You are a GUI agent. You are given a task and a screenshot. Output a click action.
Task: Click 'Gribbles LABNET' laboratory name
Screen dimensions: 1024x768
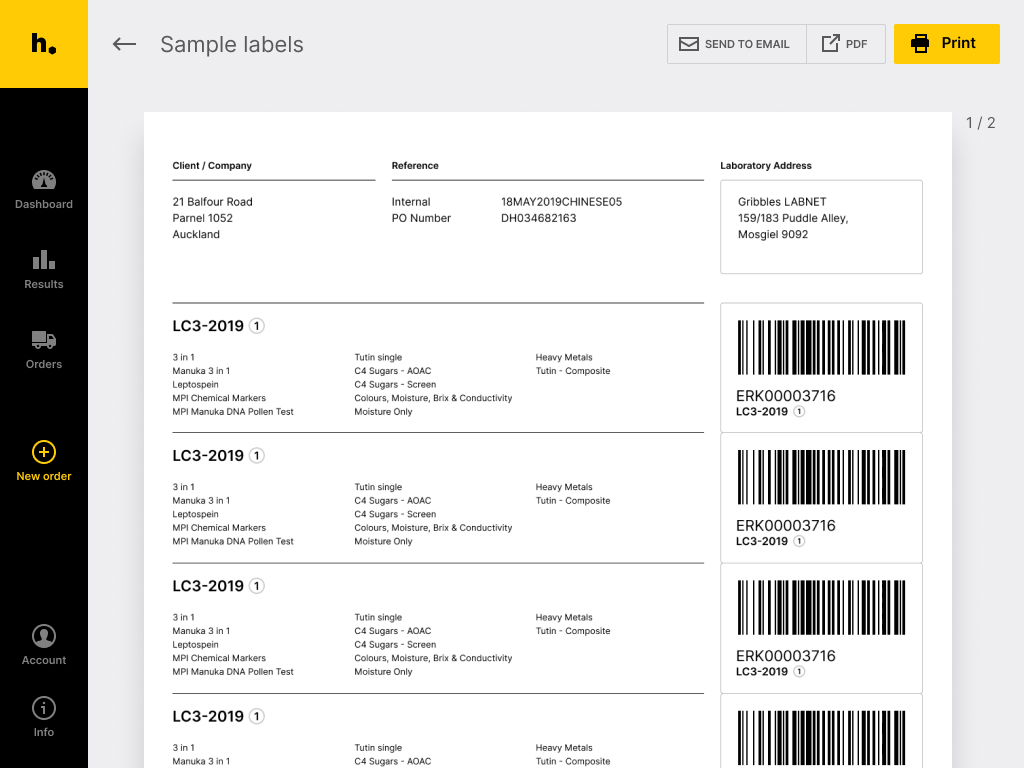click(782, 202)
